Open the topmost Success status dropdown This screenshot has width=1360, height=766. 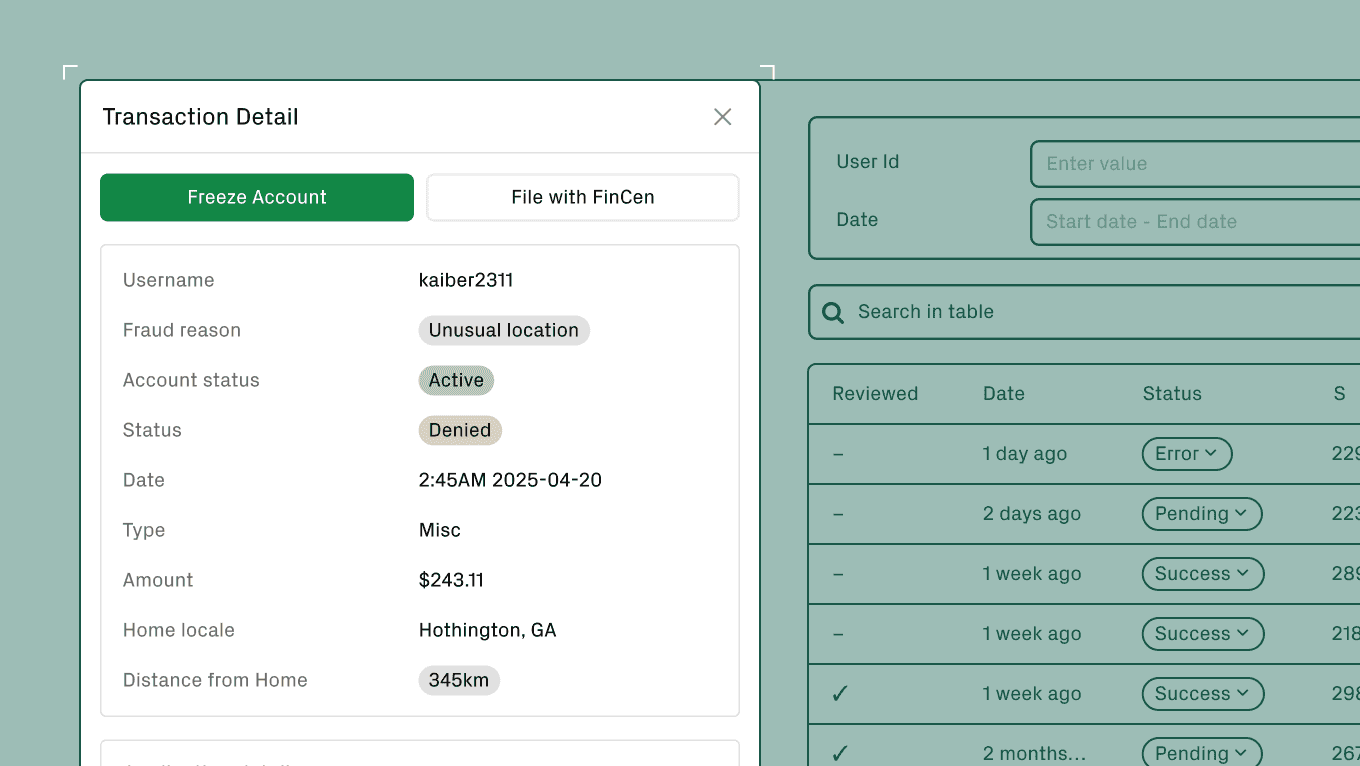tap(1202, 574)
